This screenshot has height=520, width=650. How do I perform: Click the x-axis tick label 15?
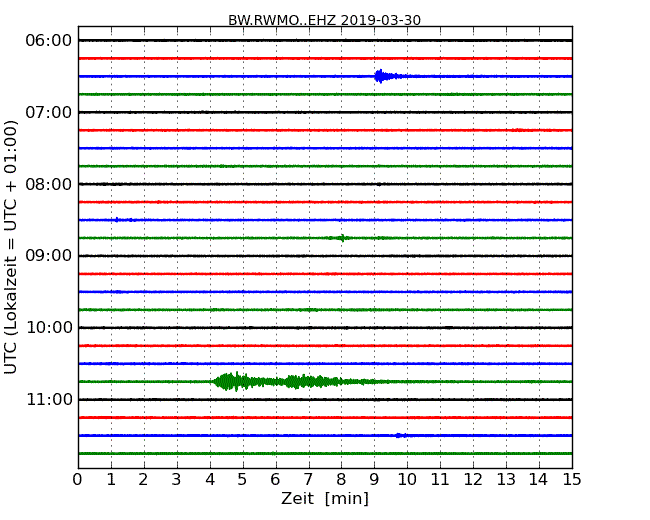coord(572,480)
